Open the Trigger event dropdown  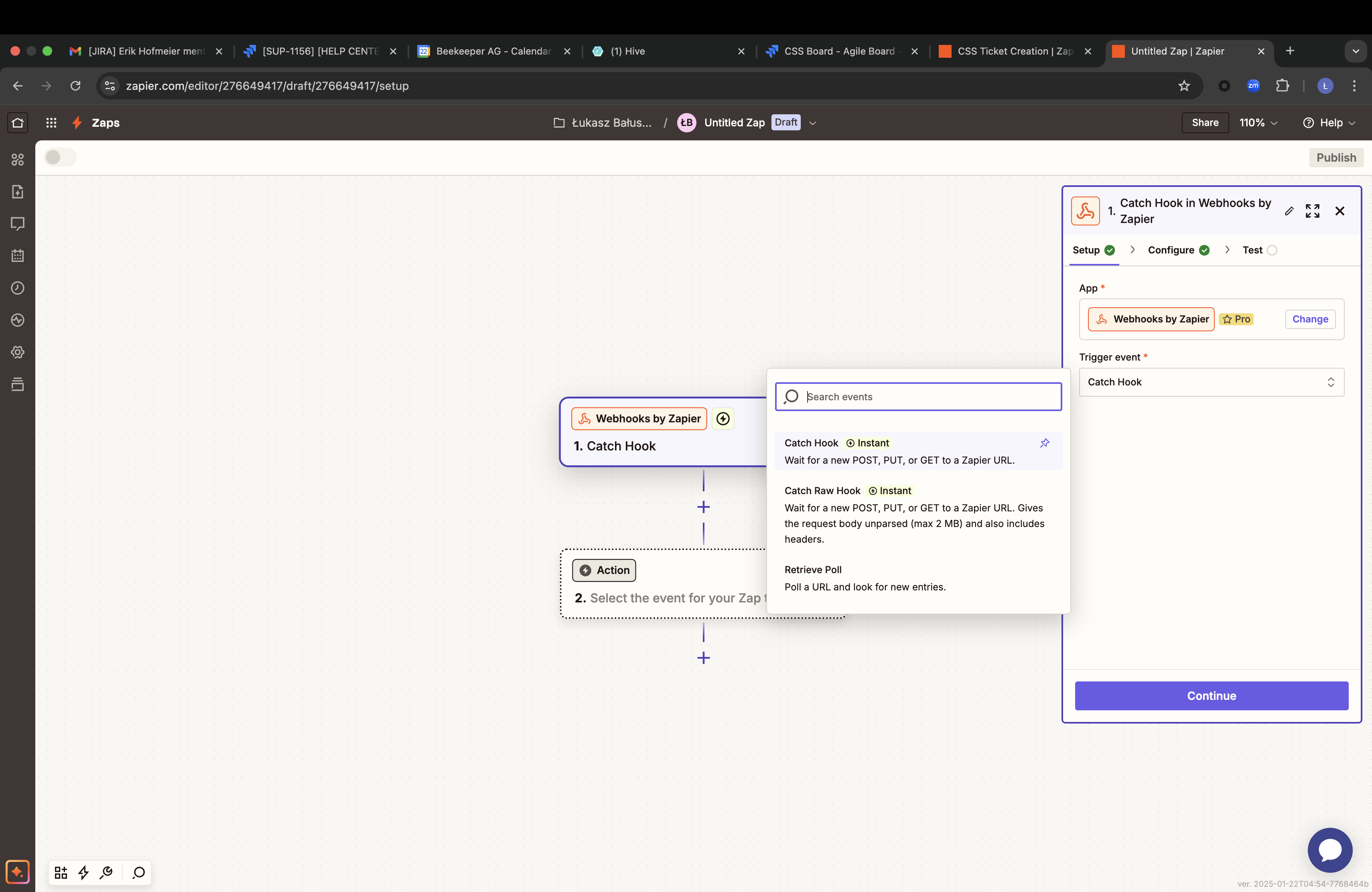click(x=1211, y=382)
